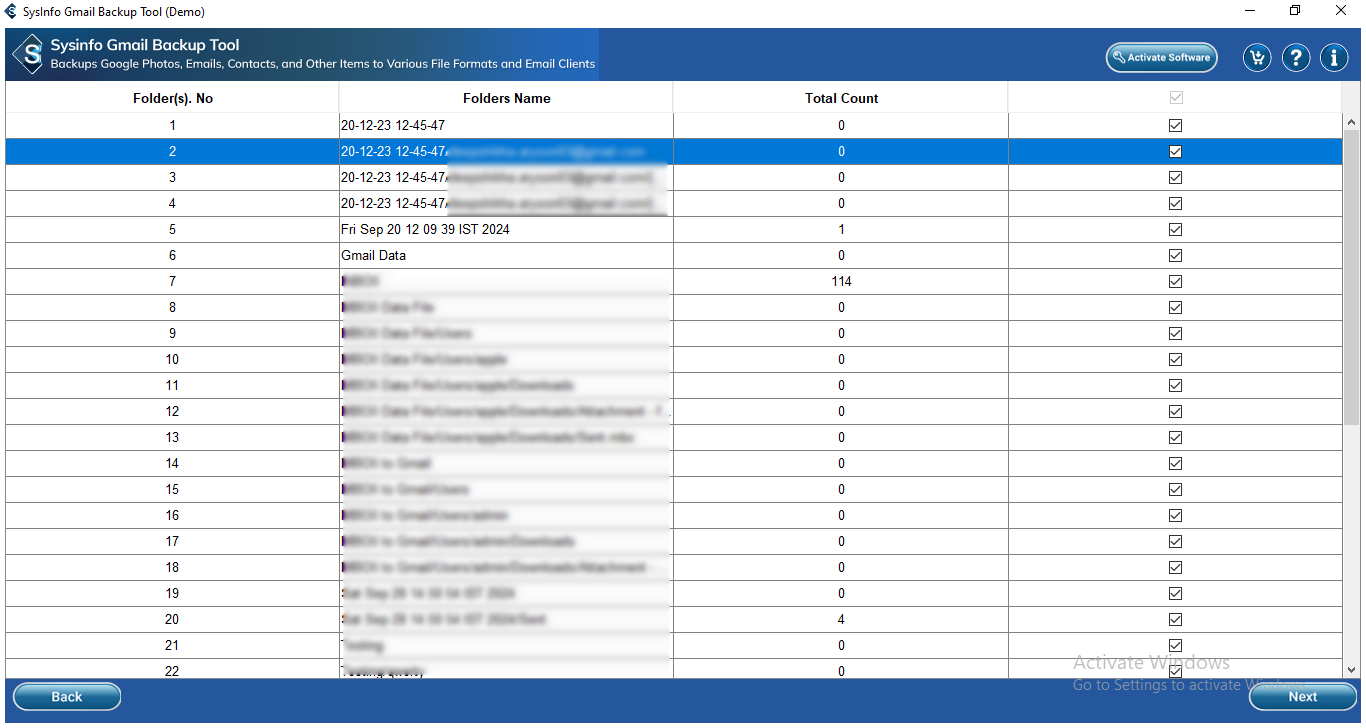Screen dimensions: 1366x728
Task: Open the shopping cart purchase icon
Action: pos(1257,57)
